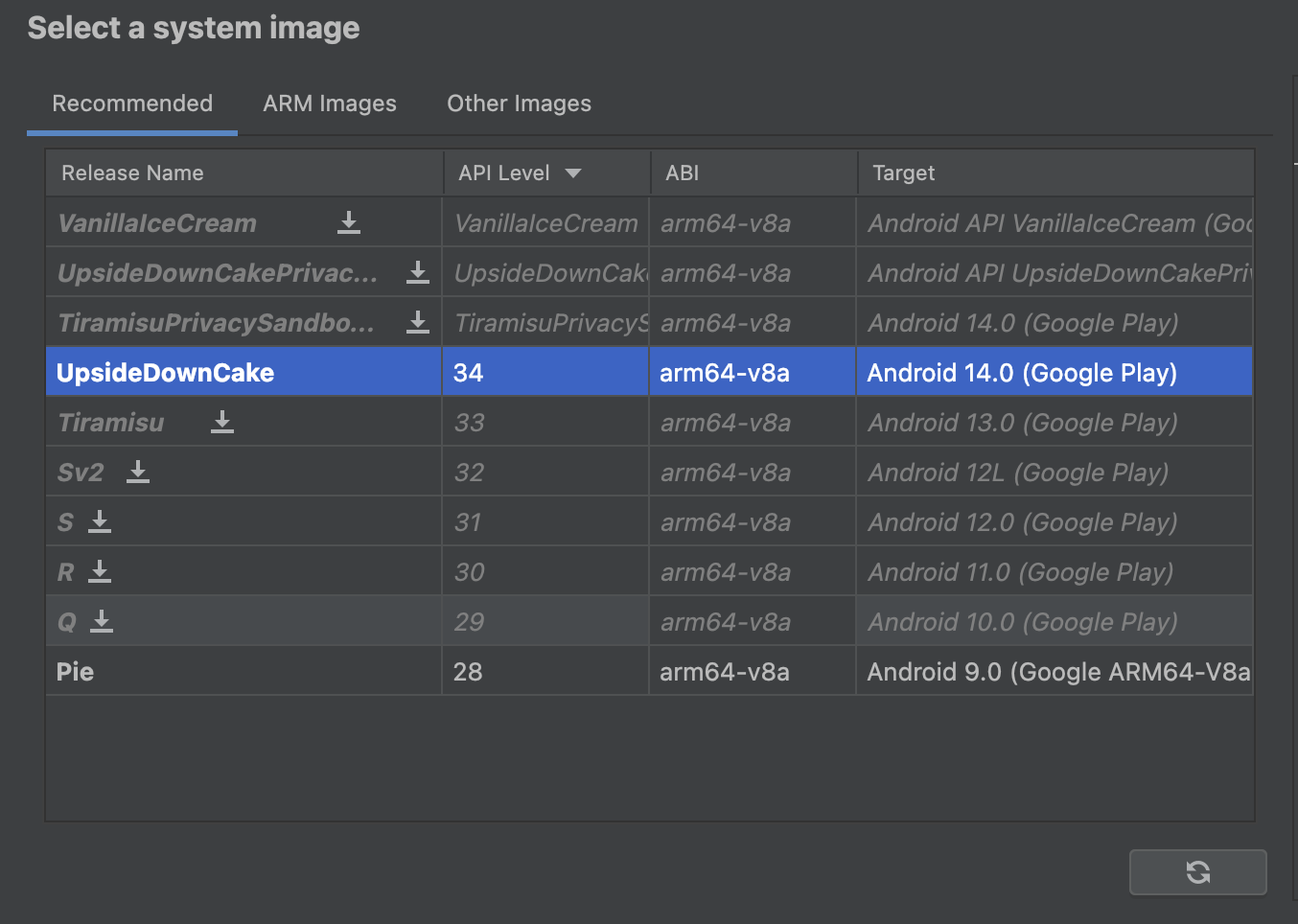Click the Sv2 release name
Viewport: 1298px width, 924px height.
(x=81, y=473)
